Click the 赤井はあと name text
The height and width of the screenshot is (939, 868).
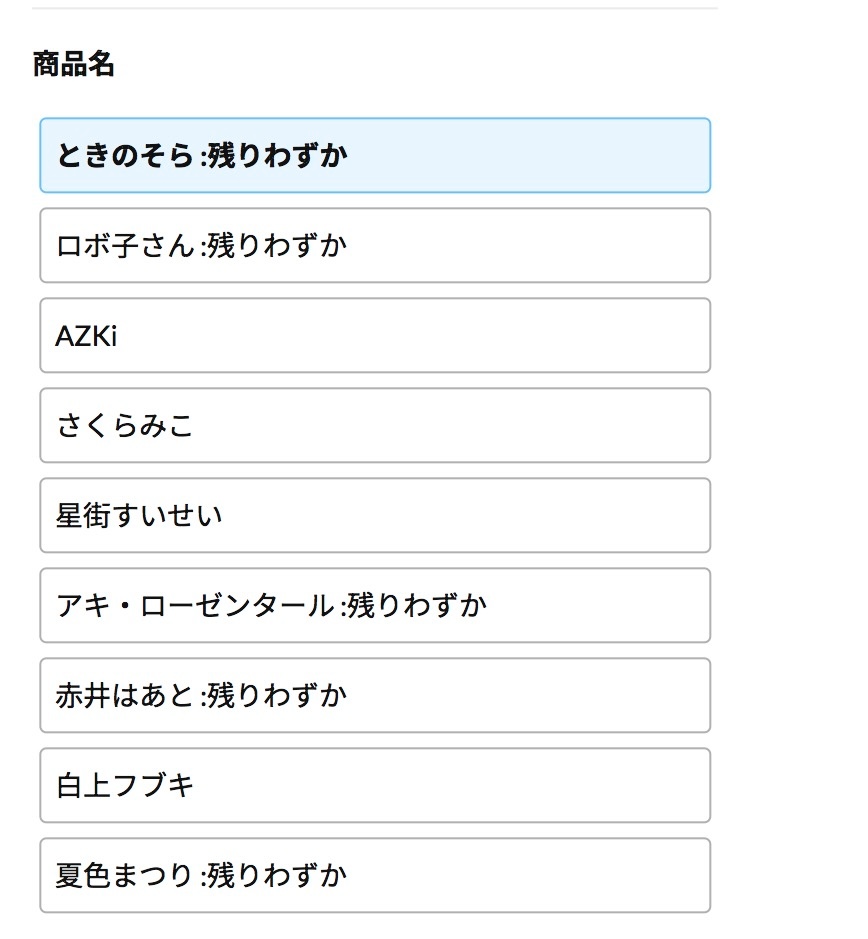[x=124, y=695]
